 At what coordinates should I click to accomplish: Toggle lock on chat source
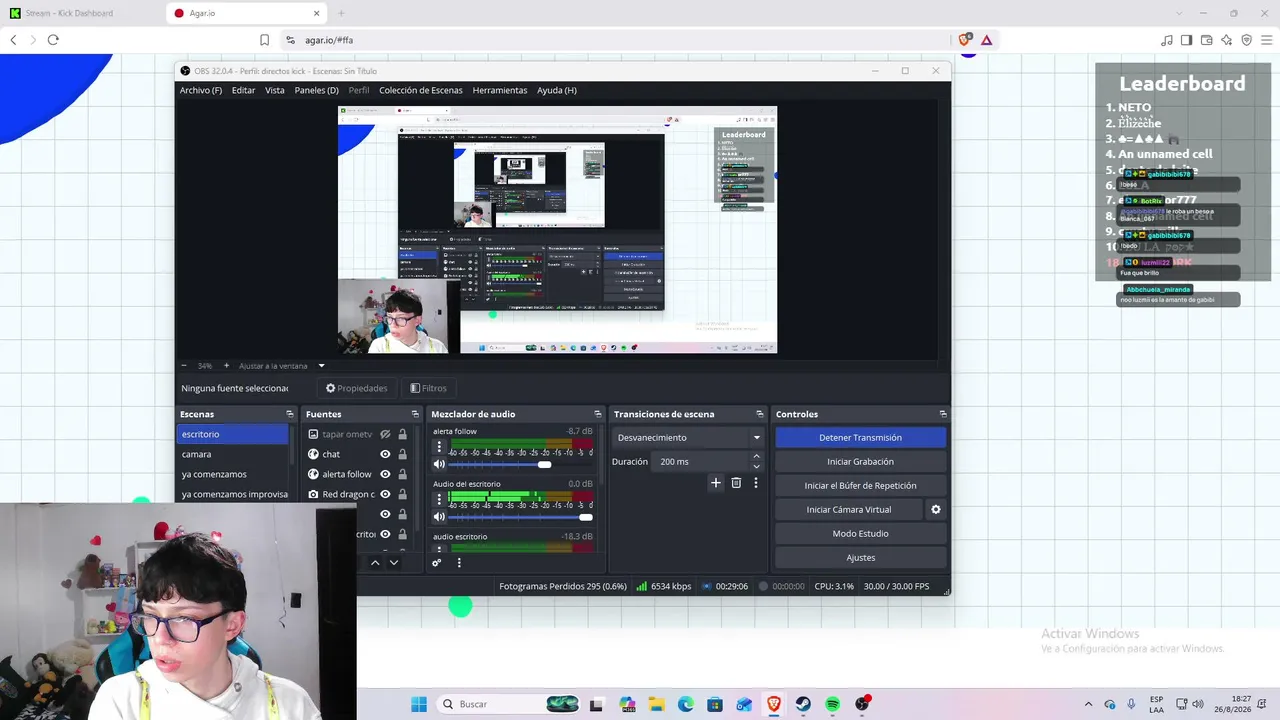[x=402, y=454]
